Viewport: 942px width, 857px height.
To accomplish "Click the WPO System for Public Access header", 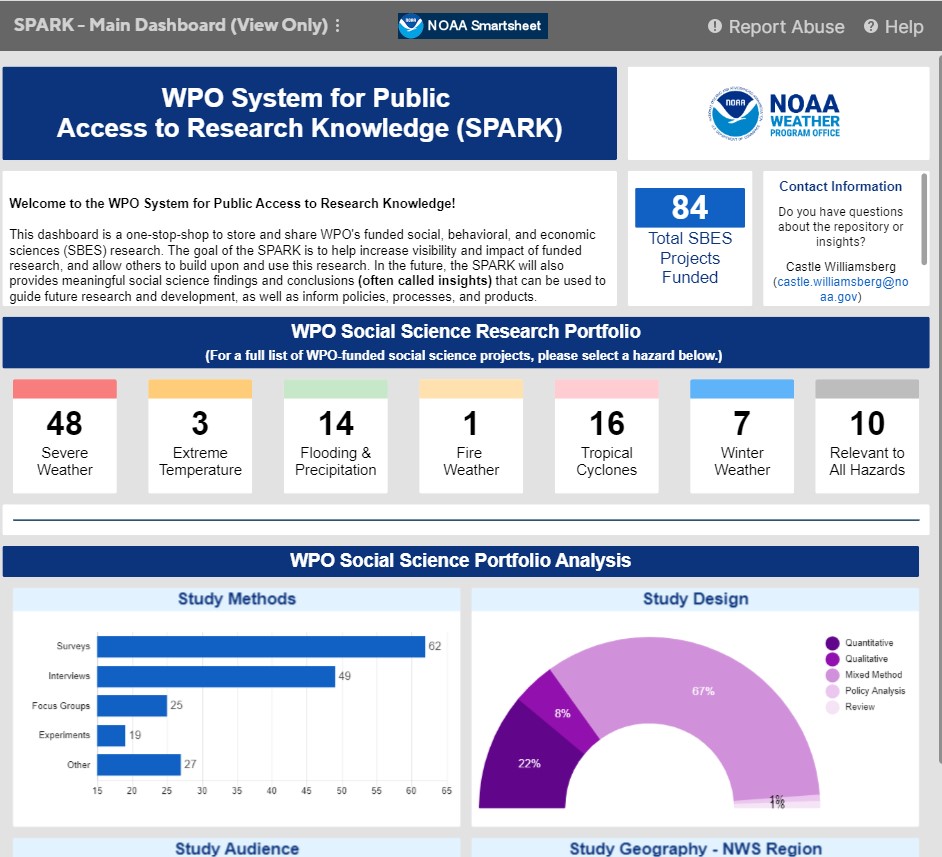I will [x=310, y=114].
